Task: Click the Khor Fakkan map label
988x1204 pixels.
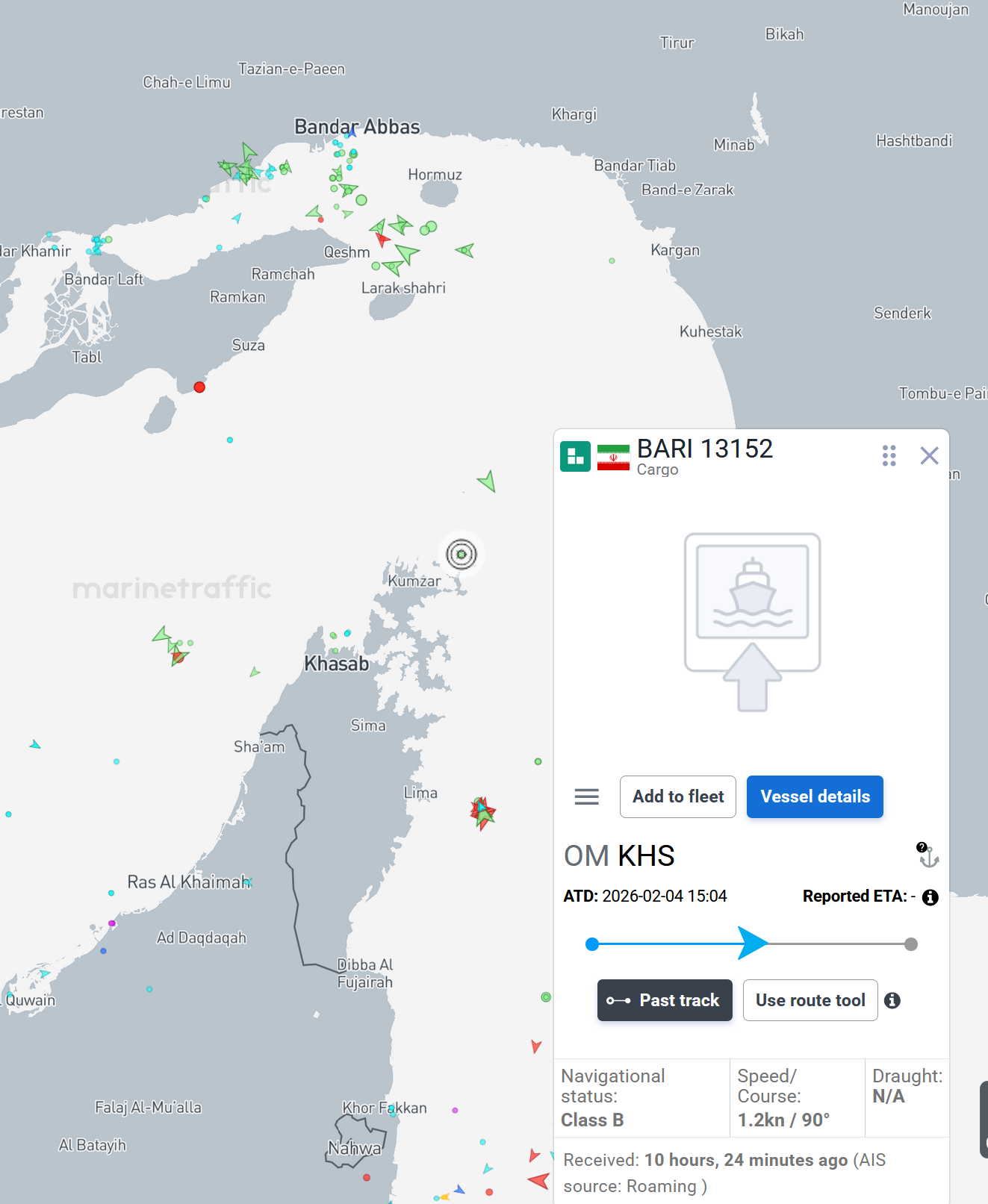Action: click(385, 1108)
